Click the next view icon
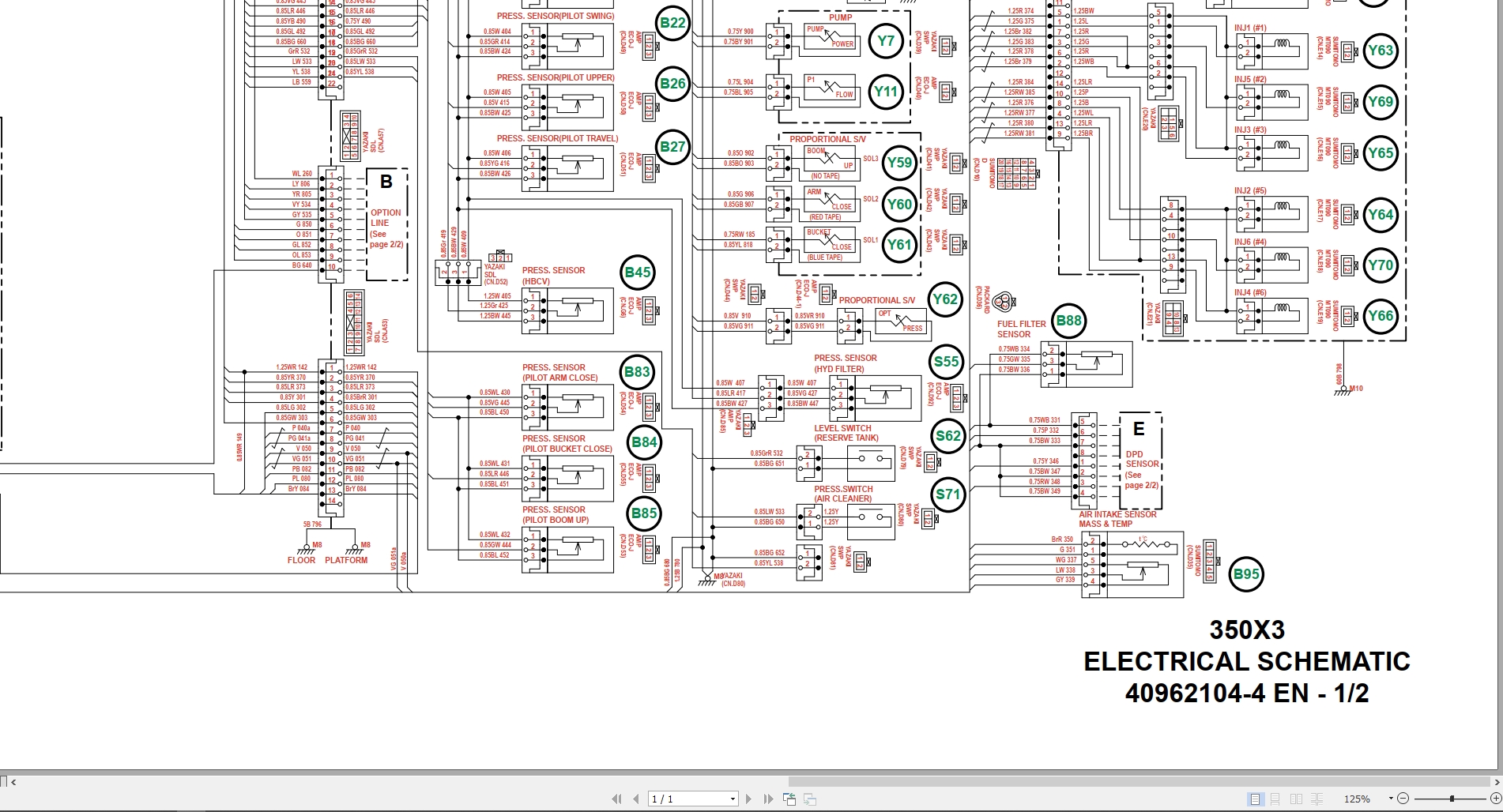The width and height of the screenshot is (1503, 812). [811, 799]
